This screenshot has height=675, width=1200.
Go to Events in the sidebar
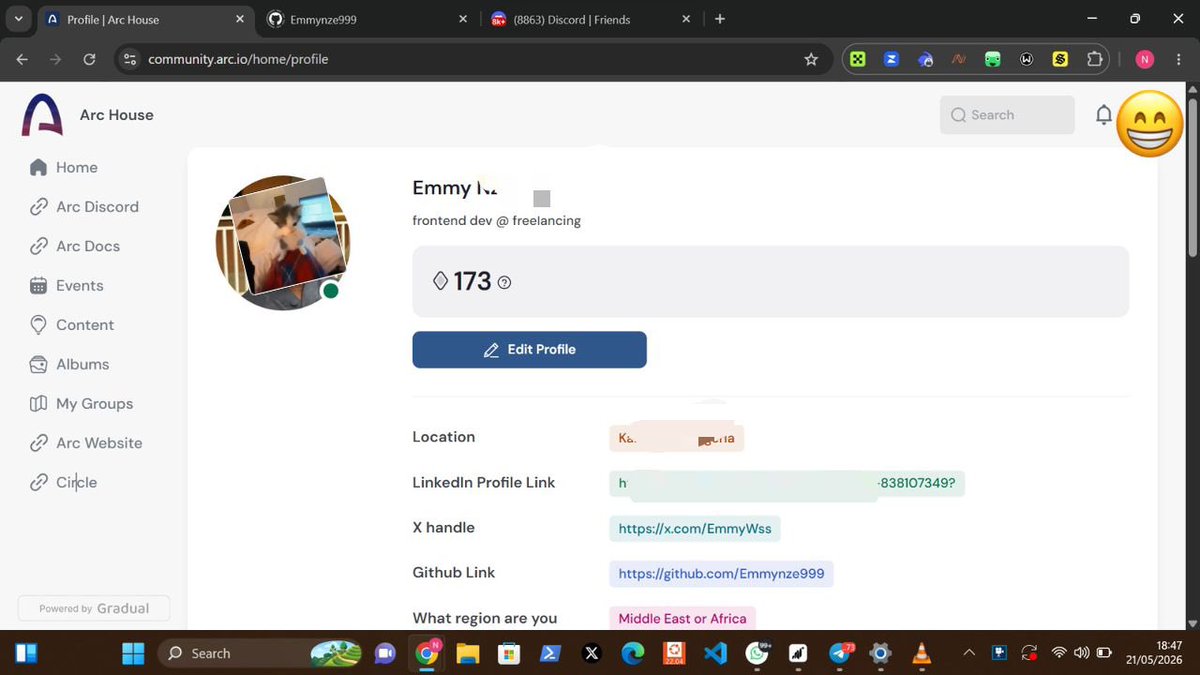pyautogui.click(x=66, y=285)
